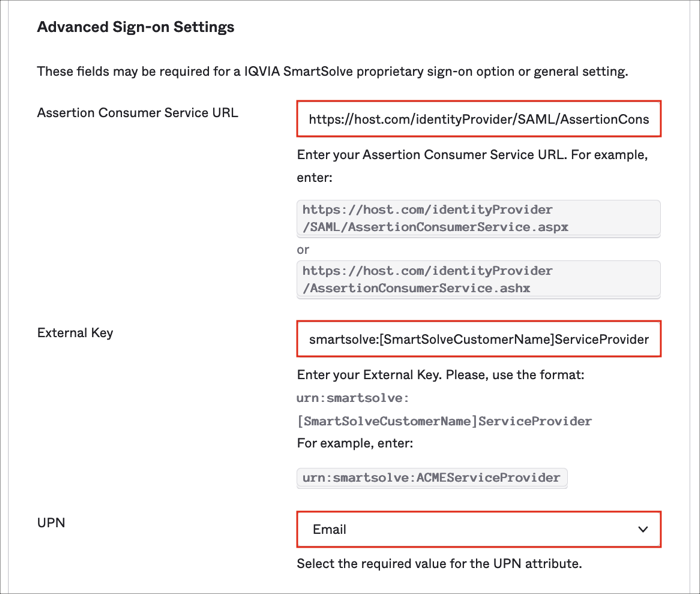Click the IQVIA SmartSolve description text
Image resolution: width=700 pixels, height=594 pixels.
coord(332,71)
